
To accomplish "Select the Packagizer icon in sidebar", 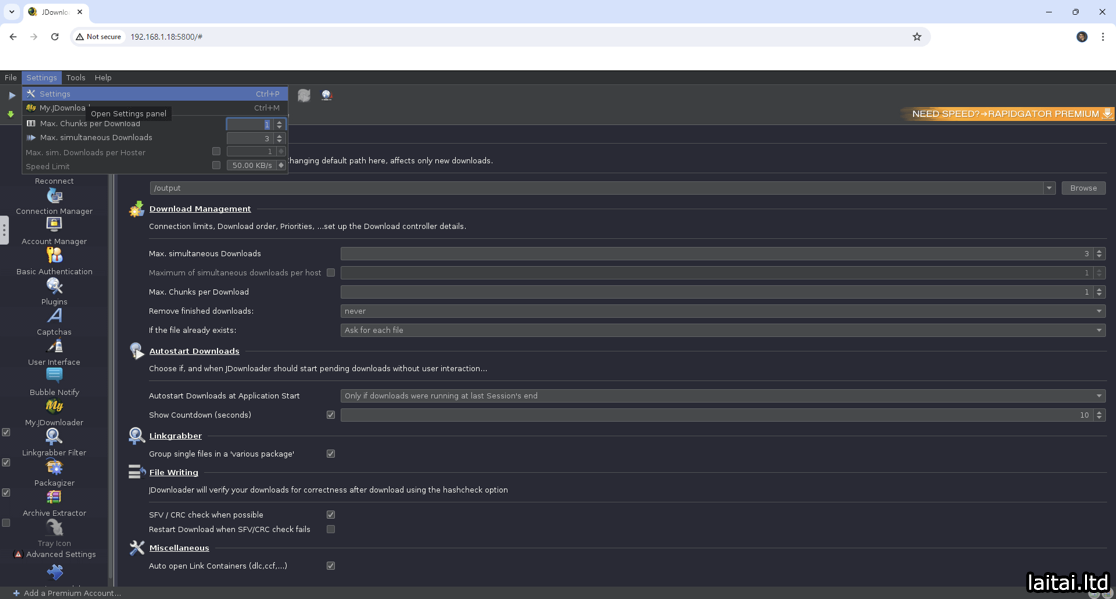I will 54,467.
